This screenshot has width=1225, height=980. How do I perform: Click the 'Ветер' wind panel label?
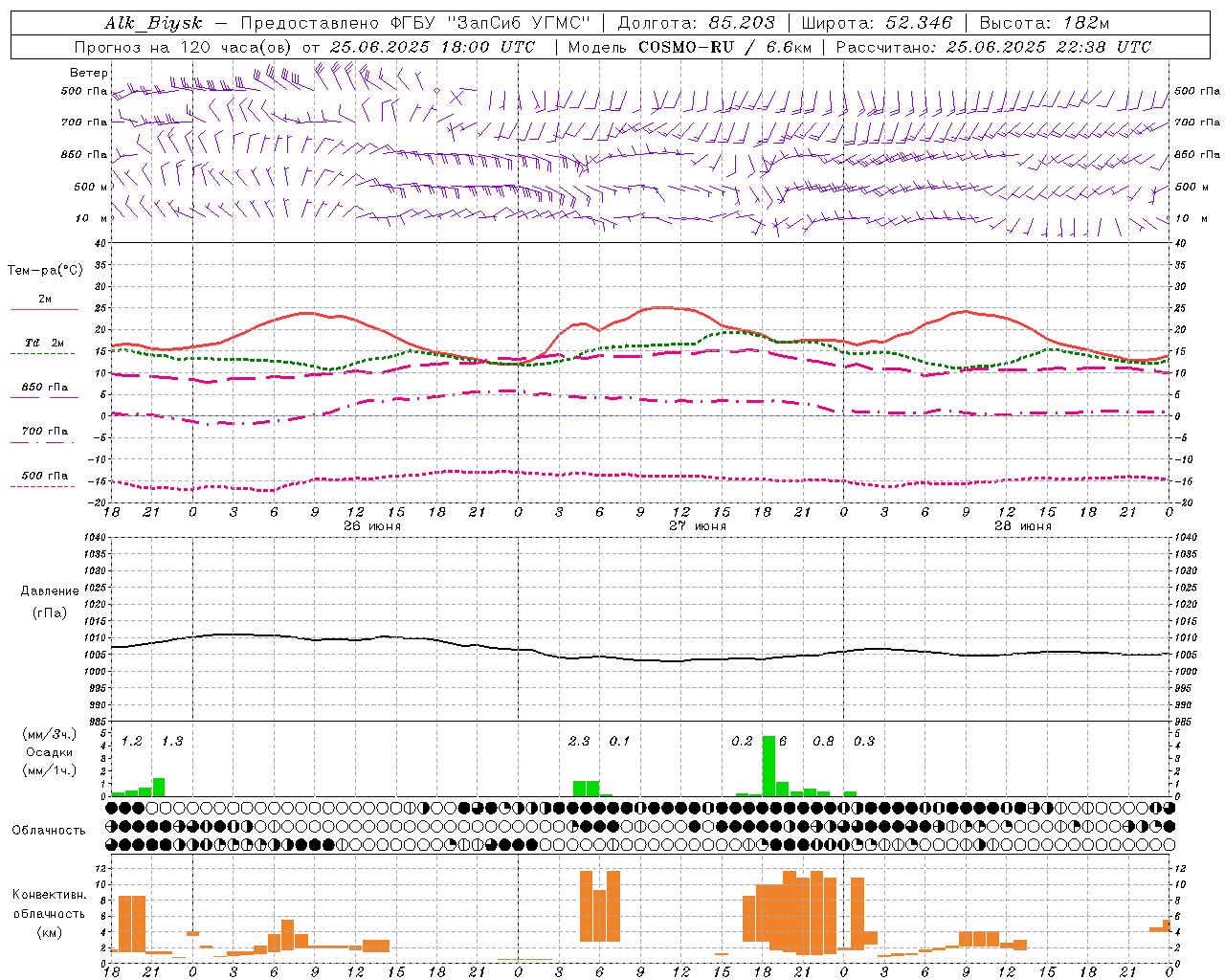[x=89, y=73]
